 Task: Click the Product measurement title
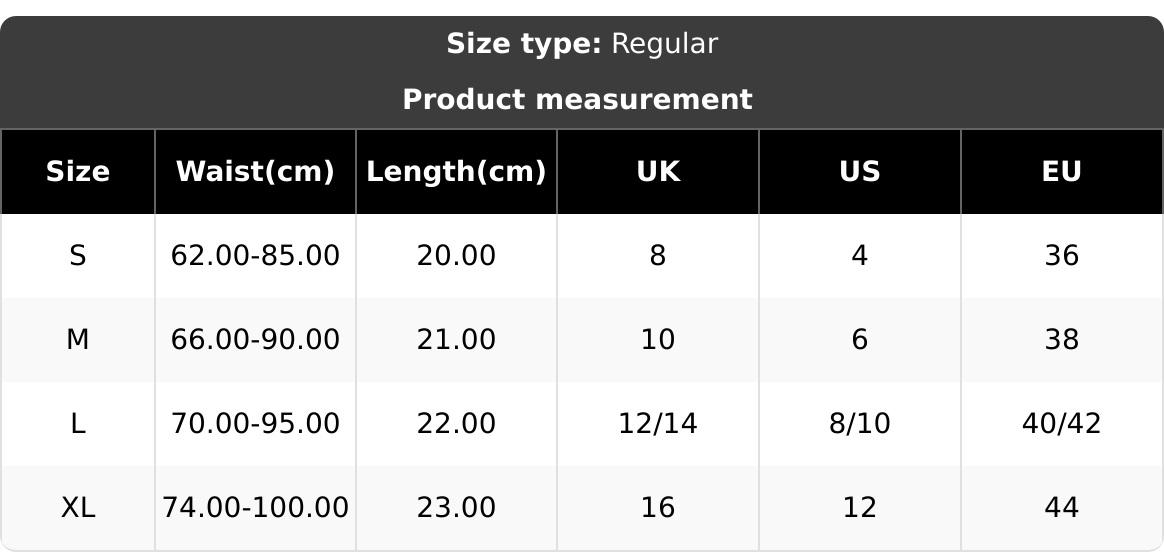(577, 100)
